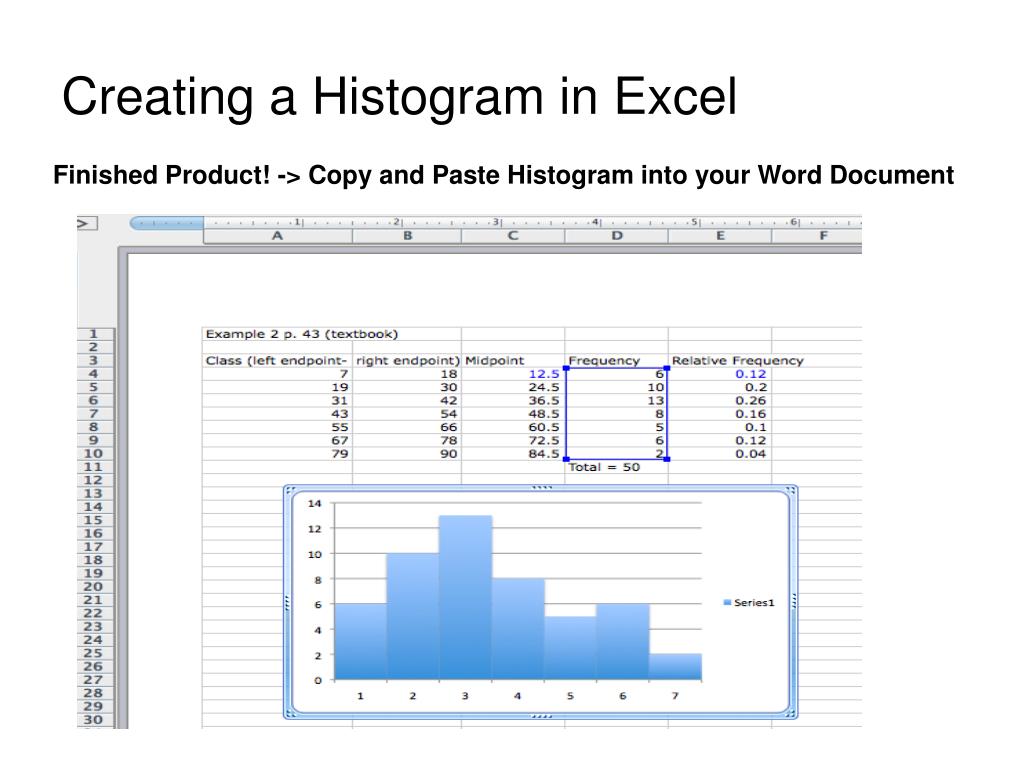Click x-axis label 4
This screenshot has width=1024, height=768.
coord(517,696)
